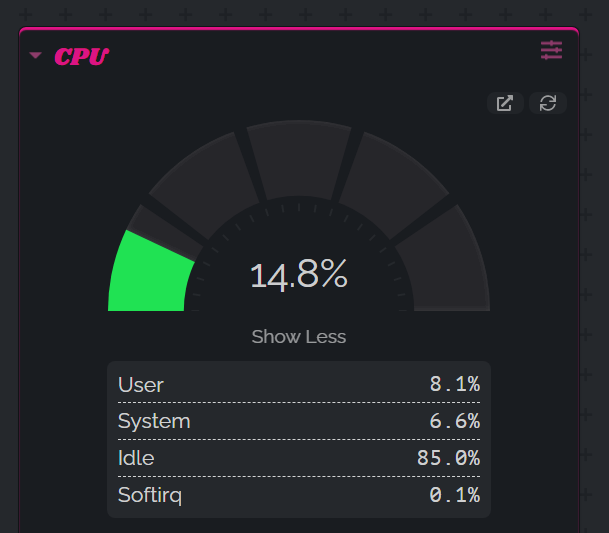
Task: Click Show Less to hide details
Action: point(299,336)
